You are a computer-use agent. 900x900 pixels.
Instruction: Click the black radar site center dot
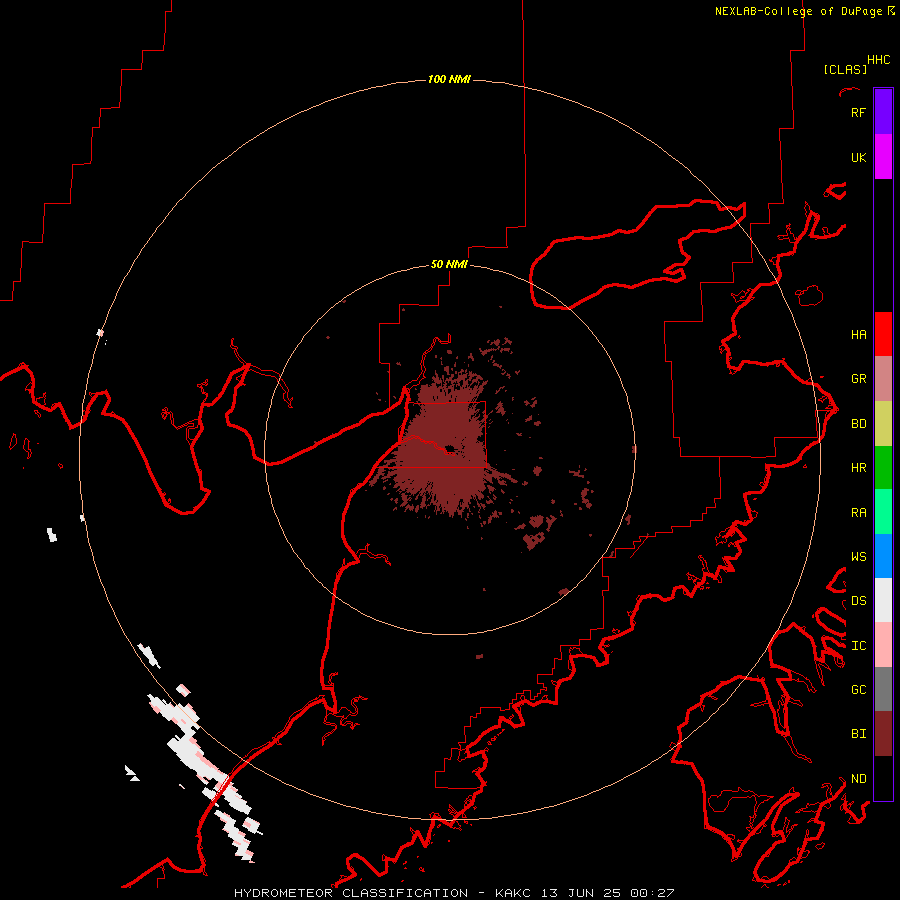449,449
